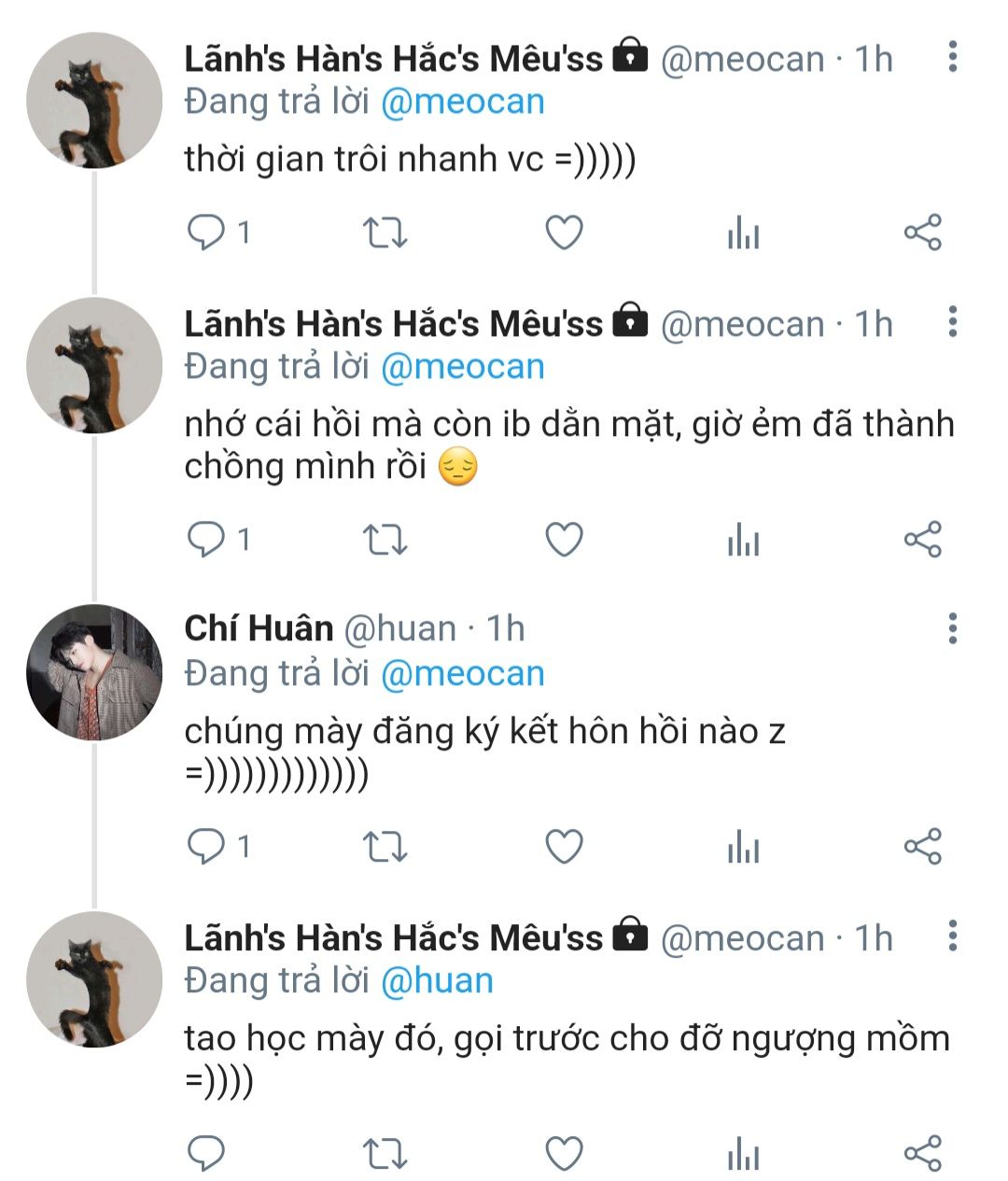1008x1181 pixels.
Task: Share the "thời gian trôi nhanh vc" tweet
Action: (923, 232)
